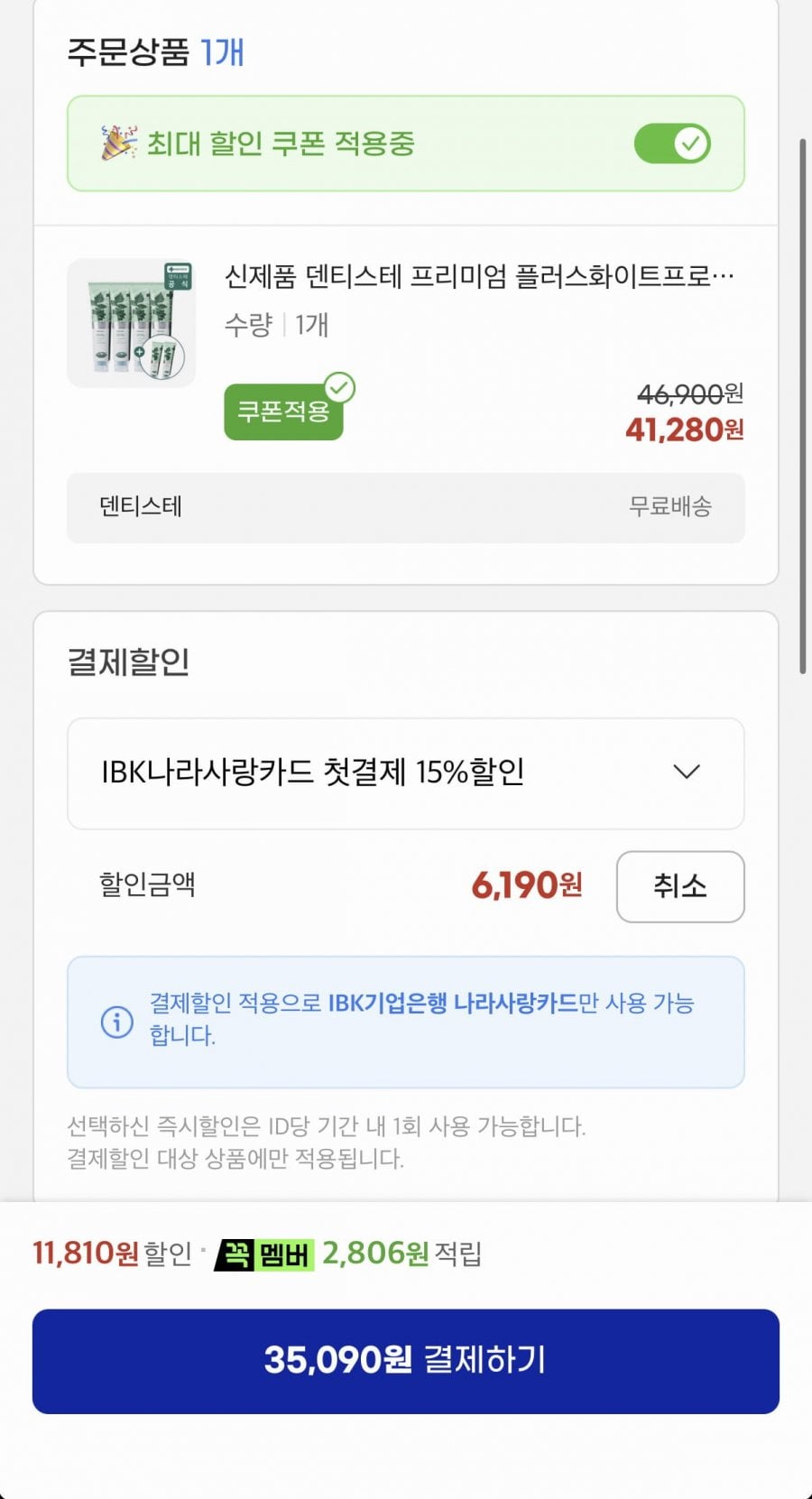This screenshot has height=1499, width=812.
Task: Click the IBK기업은행 나라사랑카드 highlighted text
Action: click(x=452, y=1004)
